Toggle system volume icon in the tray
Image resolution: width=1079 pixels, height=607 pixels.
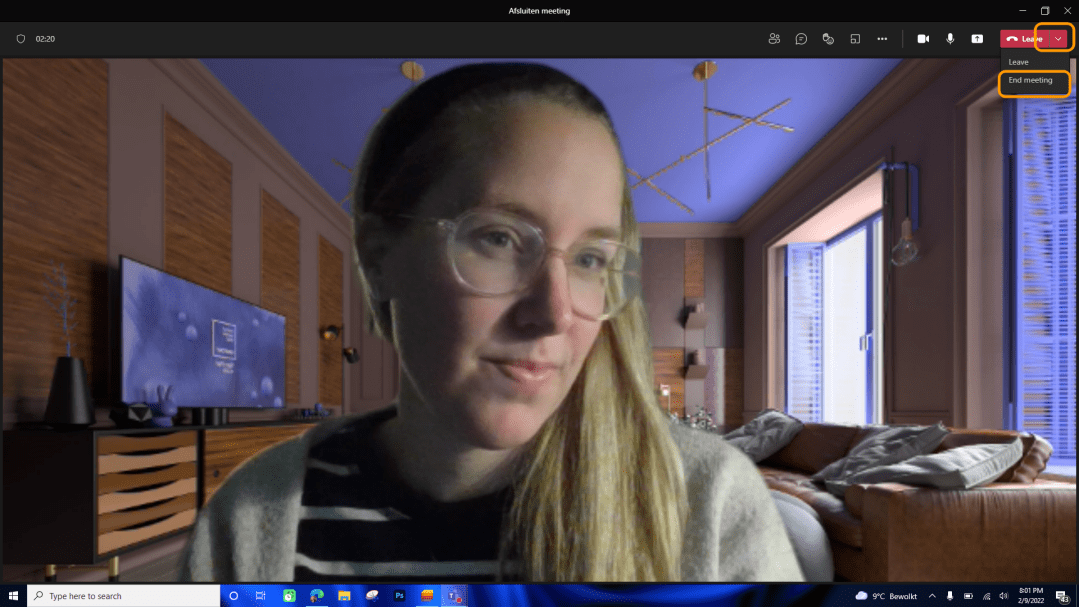pos(1003,596)
